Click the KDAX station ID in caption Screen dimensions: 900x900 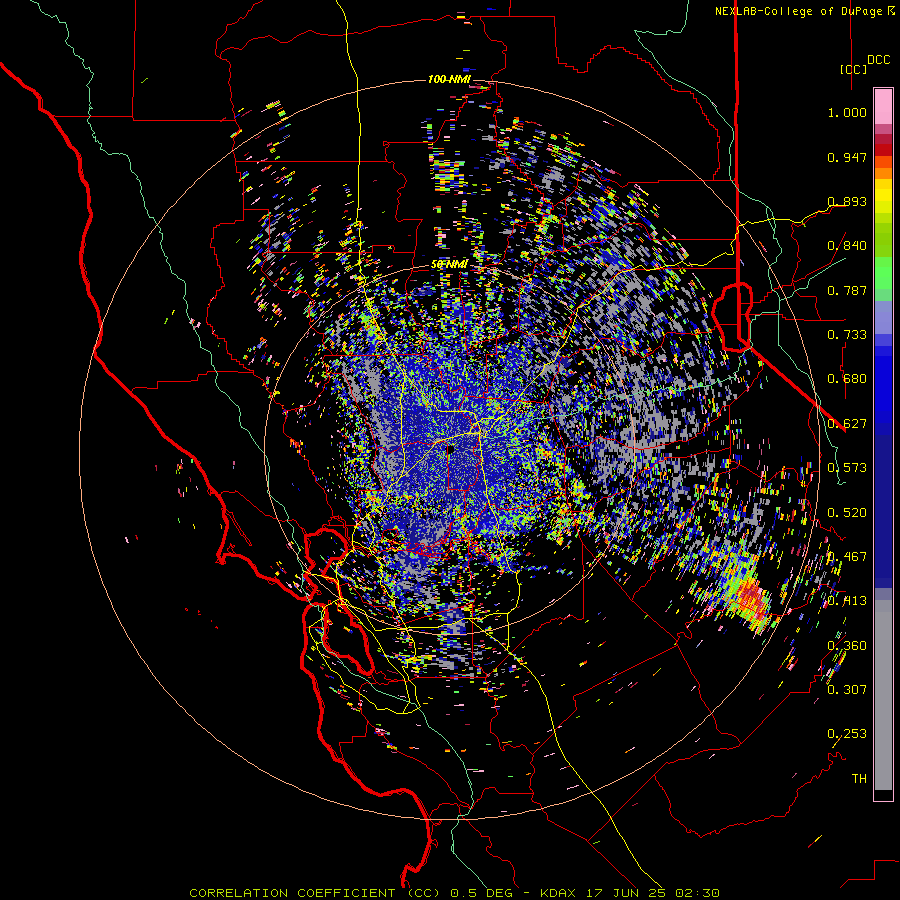click(560, 893)
